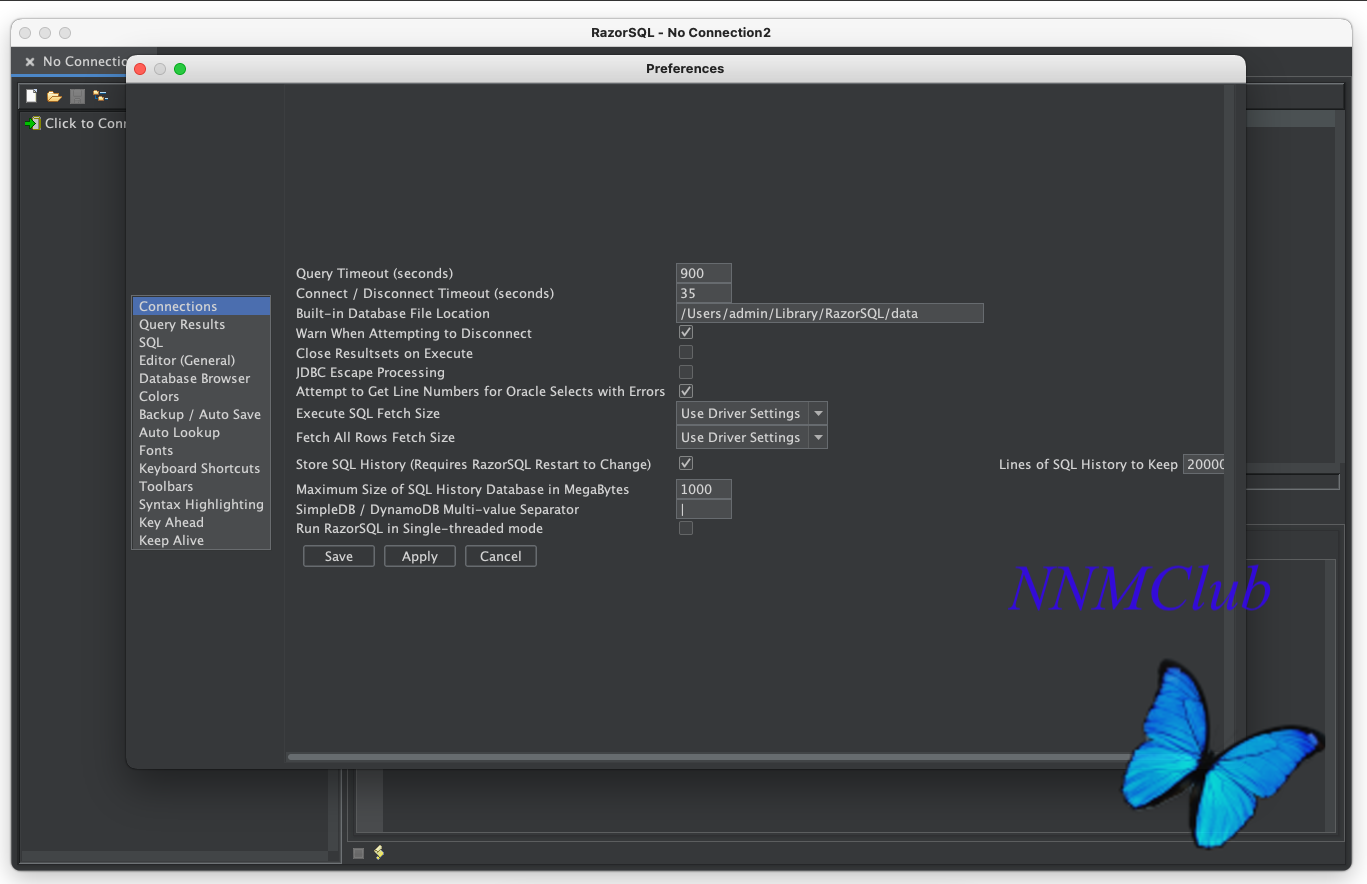Enable JDBC Escape Processing checkbox
Image resolution: width=1367 pixels, height=884 pixels.
(686, 372)
